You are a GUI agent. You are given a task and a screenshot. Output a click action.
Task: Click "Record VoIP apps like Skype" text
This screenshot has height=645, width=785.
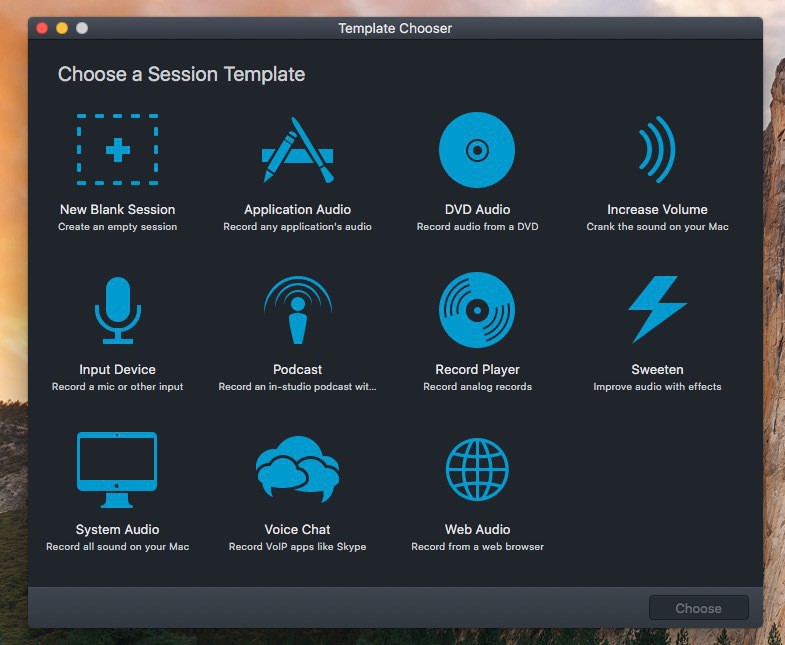297,547
